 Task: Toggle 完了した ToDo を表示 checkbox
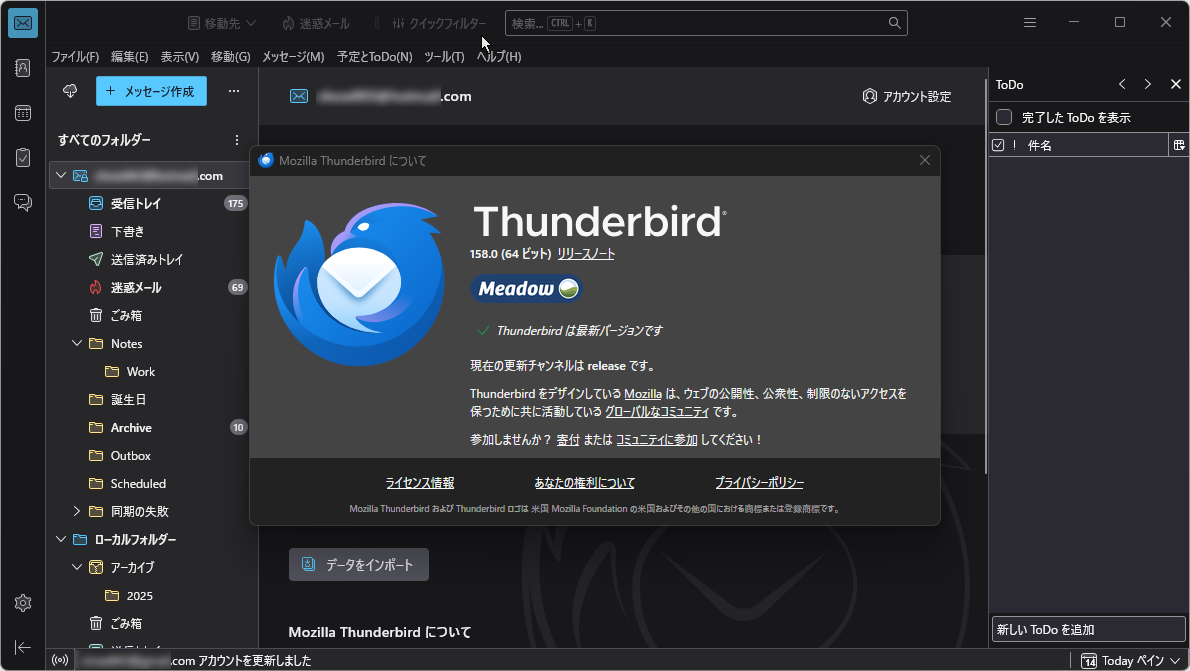coord(1004,117)
